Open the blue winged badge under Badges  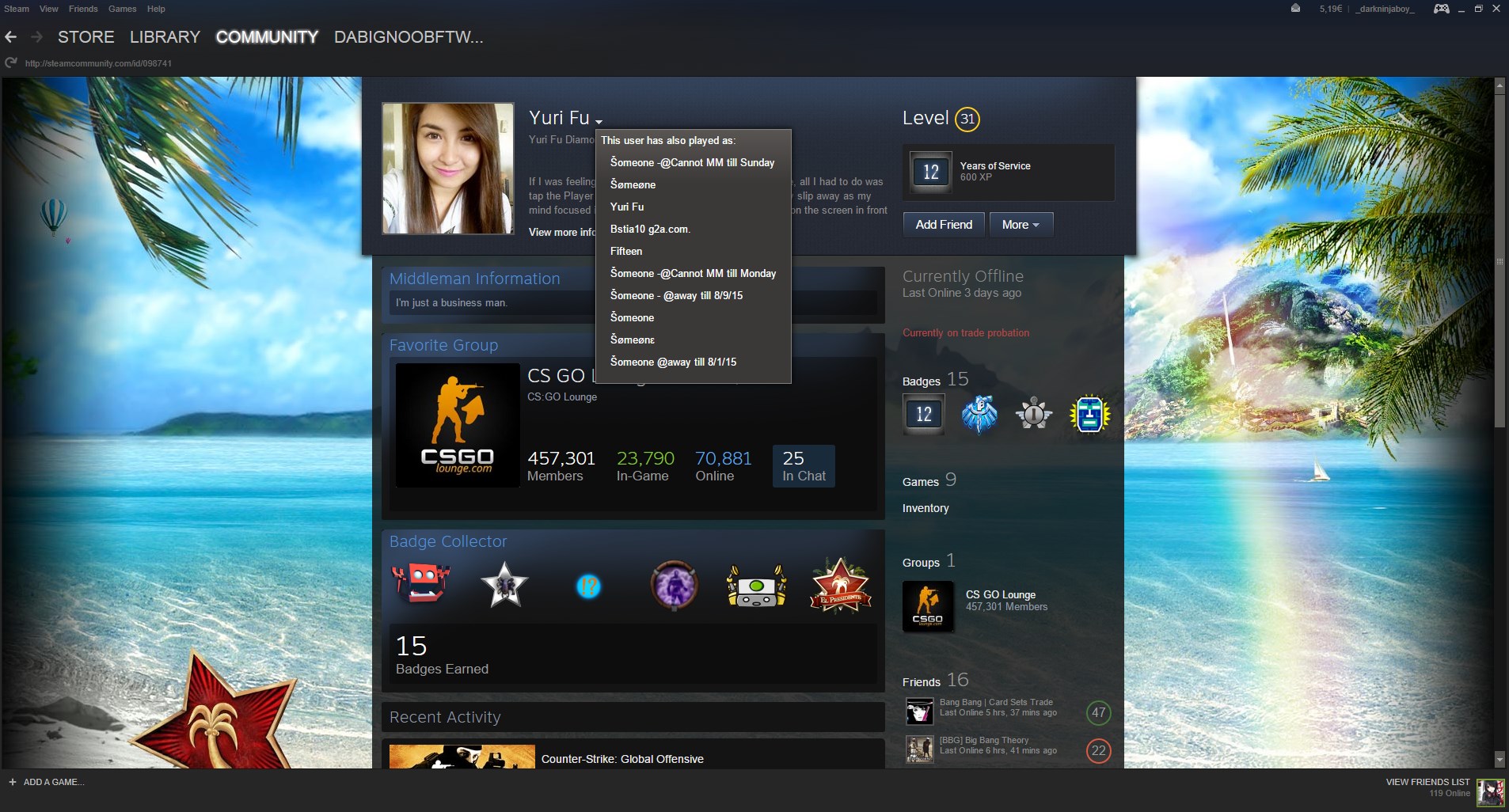(979, 414)
